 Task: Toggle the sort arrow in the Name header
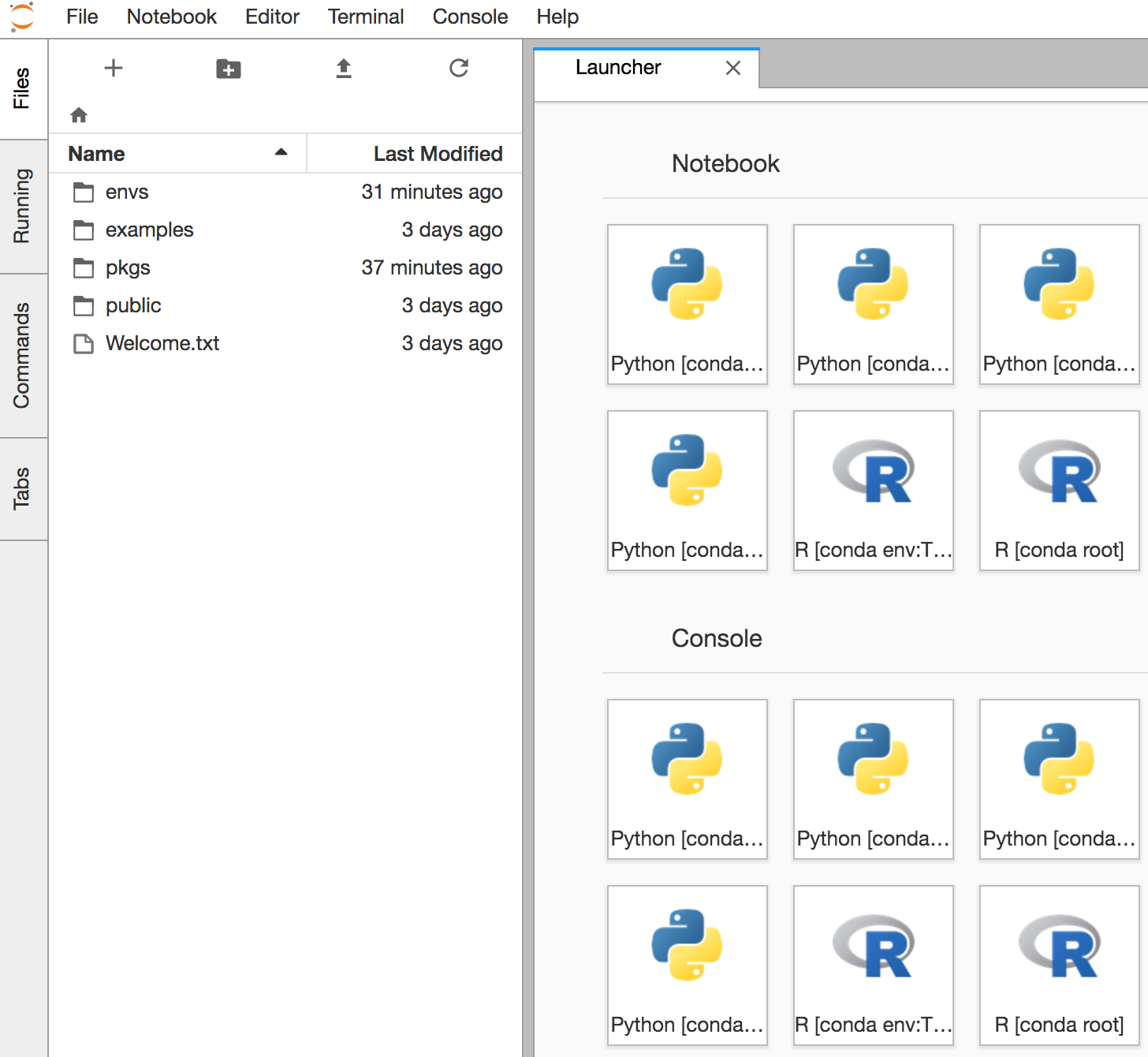coord(281,152)
